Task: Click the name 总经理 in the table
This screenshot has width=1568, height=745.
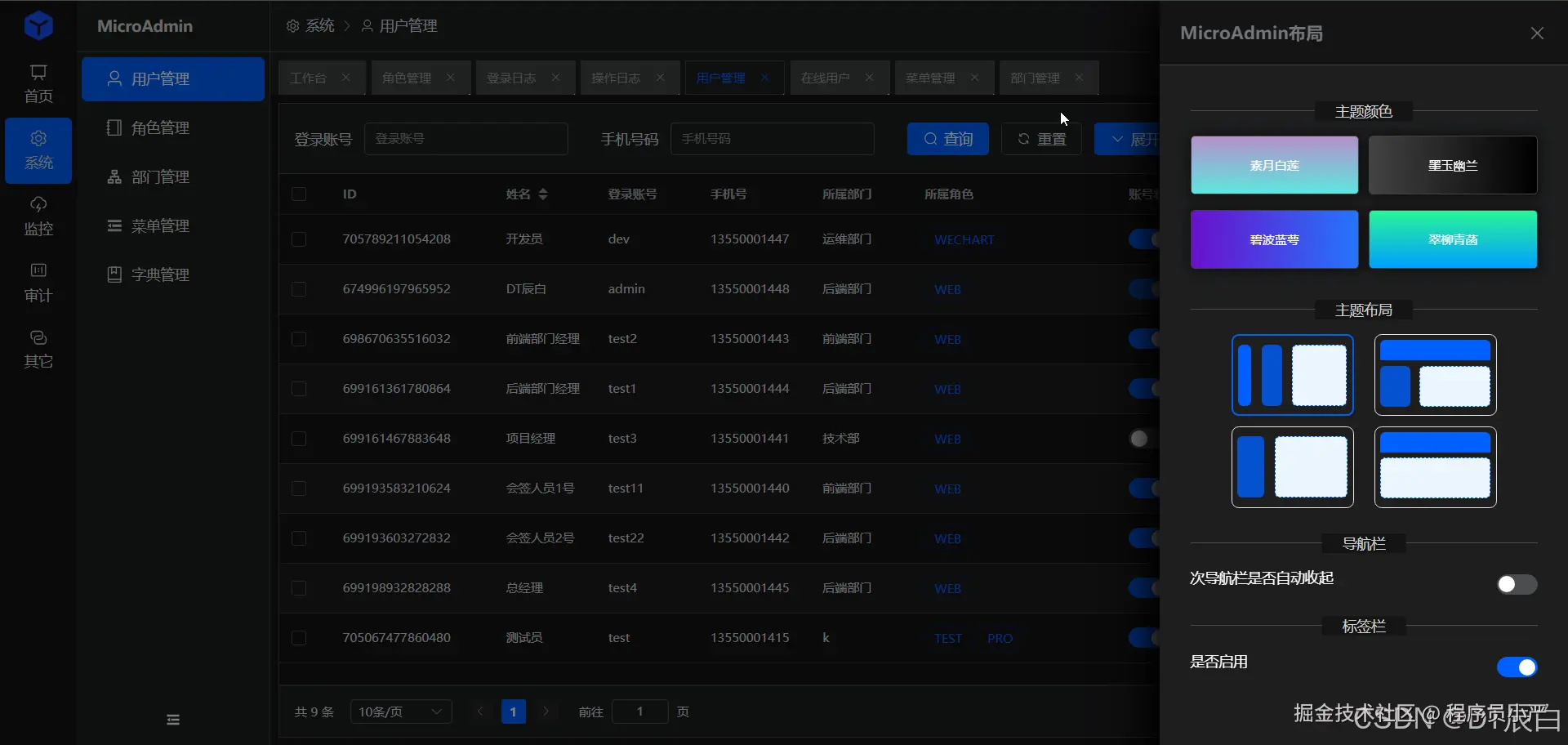Action: [524, 588]
